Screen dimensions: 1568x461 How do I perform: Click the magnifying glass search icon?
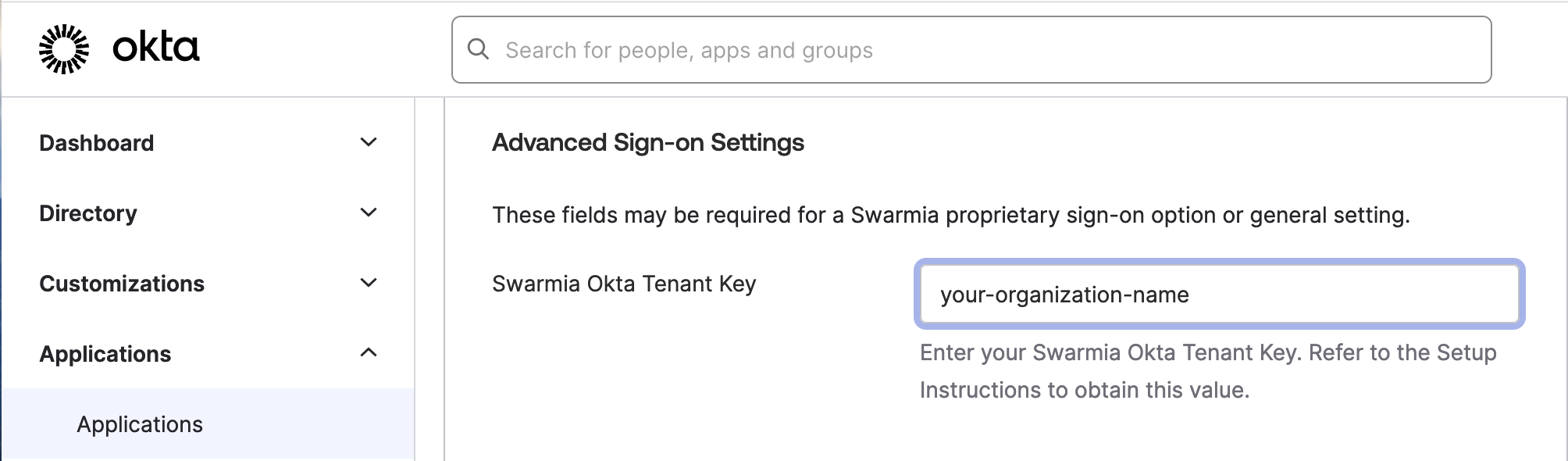click(x=478, y=49)
